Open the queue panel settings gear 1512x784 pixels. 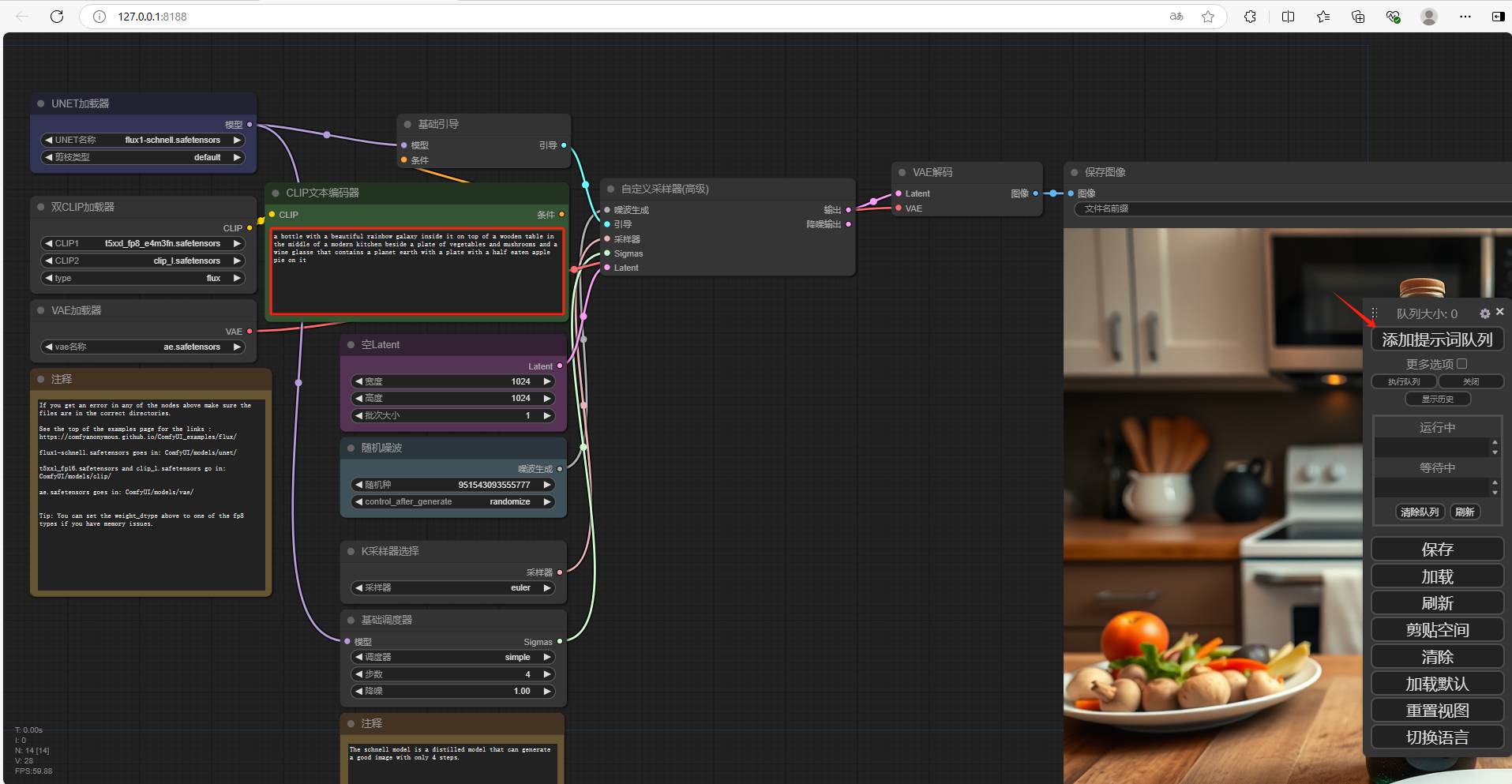[x=1484, y=313]
